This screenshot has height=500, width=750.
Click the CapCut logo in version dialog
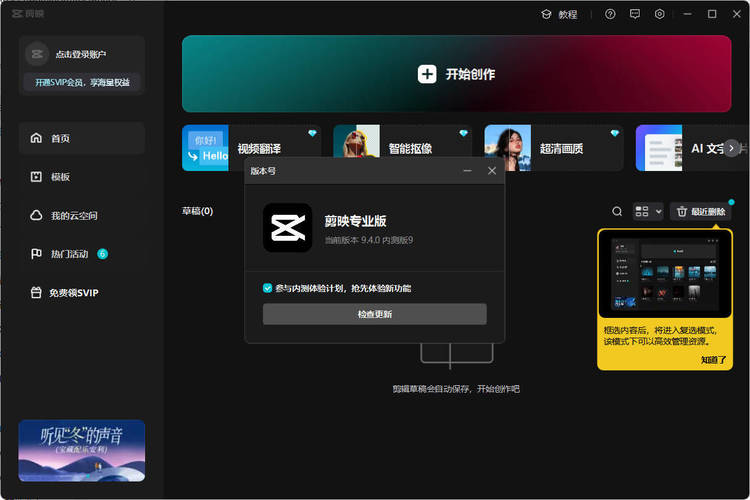pyautogui.click(x=287, y=227)
